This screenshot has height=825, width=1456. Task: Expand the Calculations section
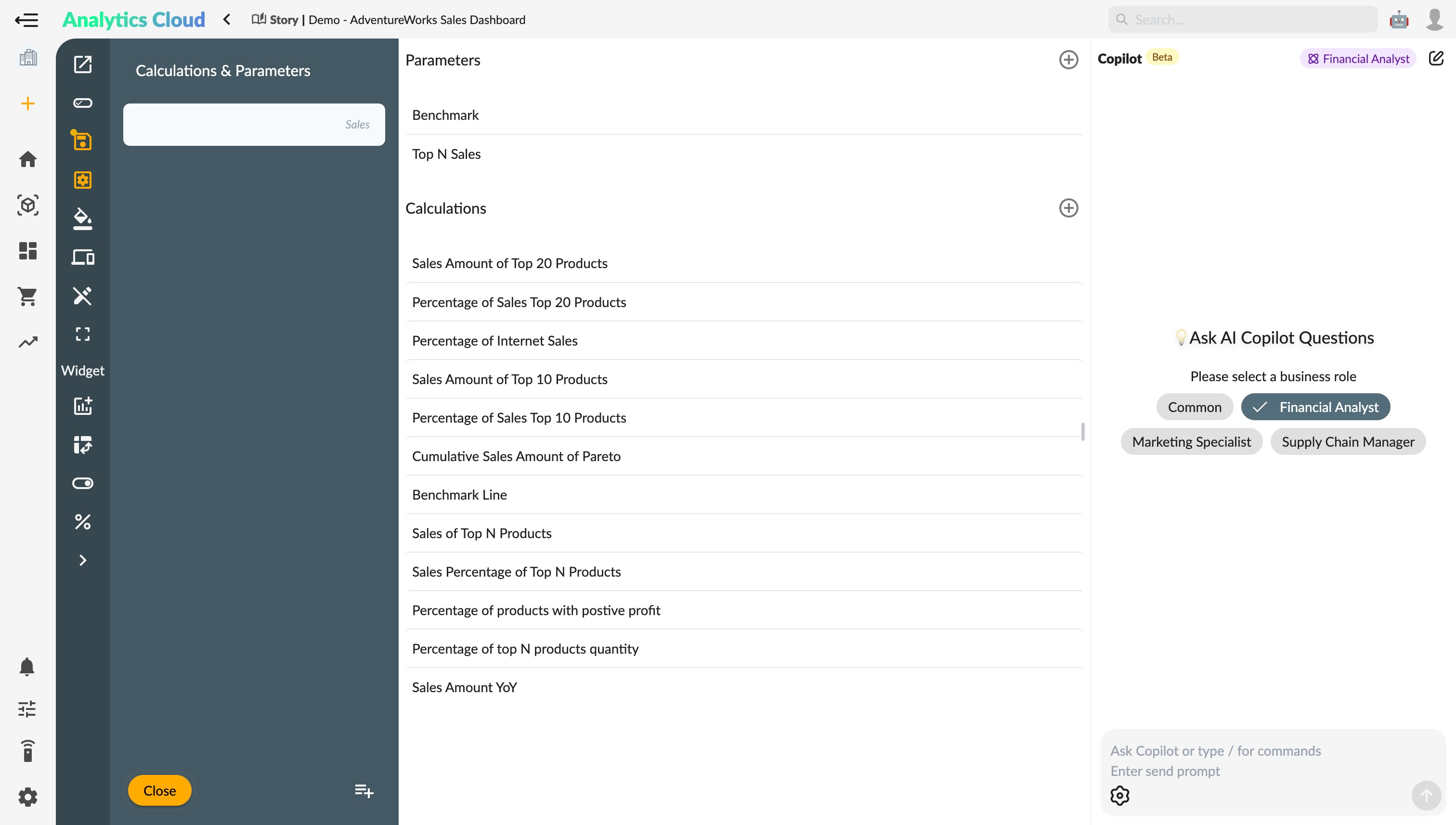1069,208
